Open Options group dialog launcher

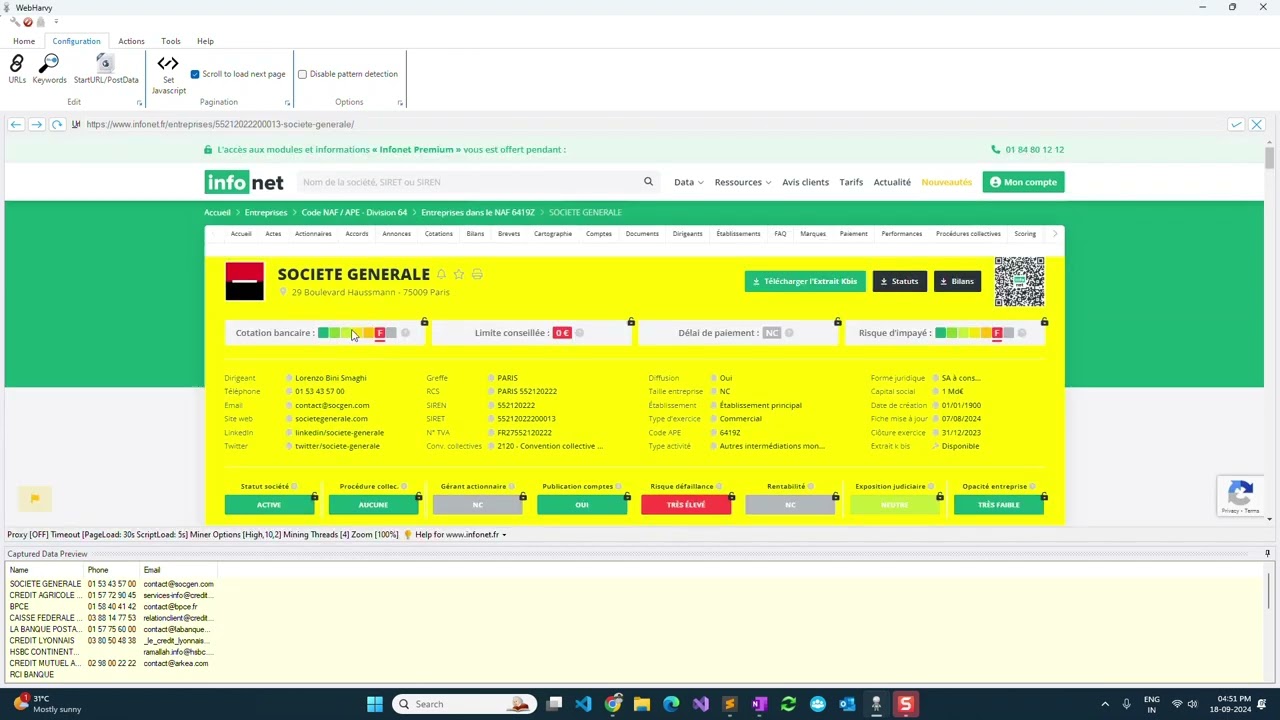(400, 103)
